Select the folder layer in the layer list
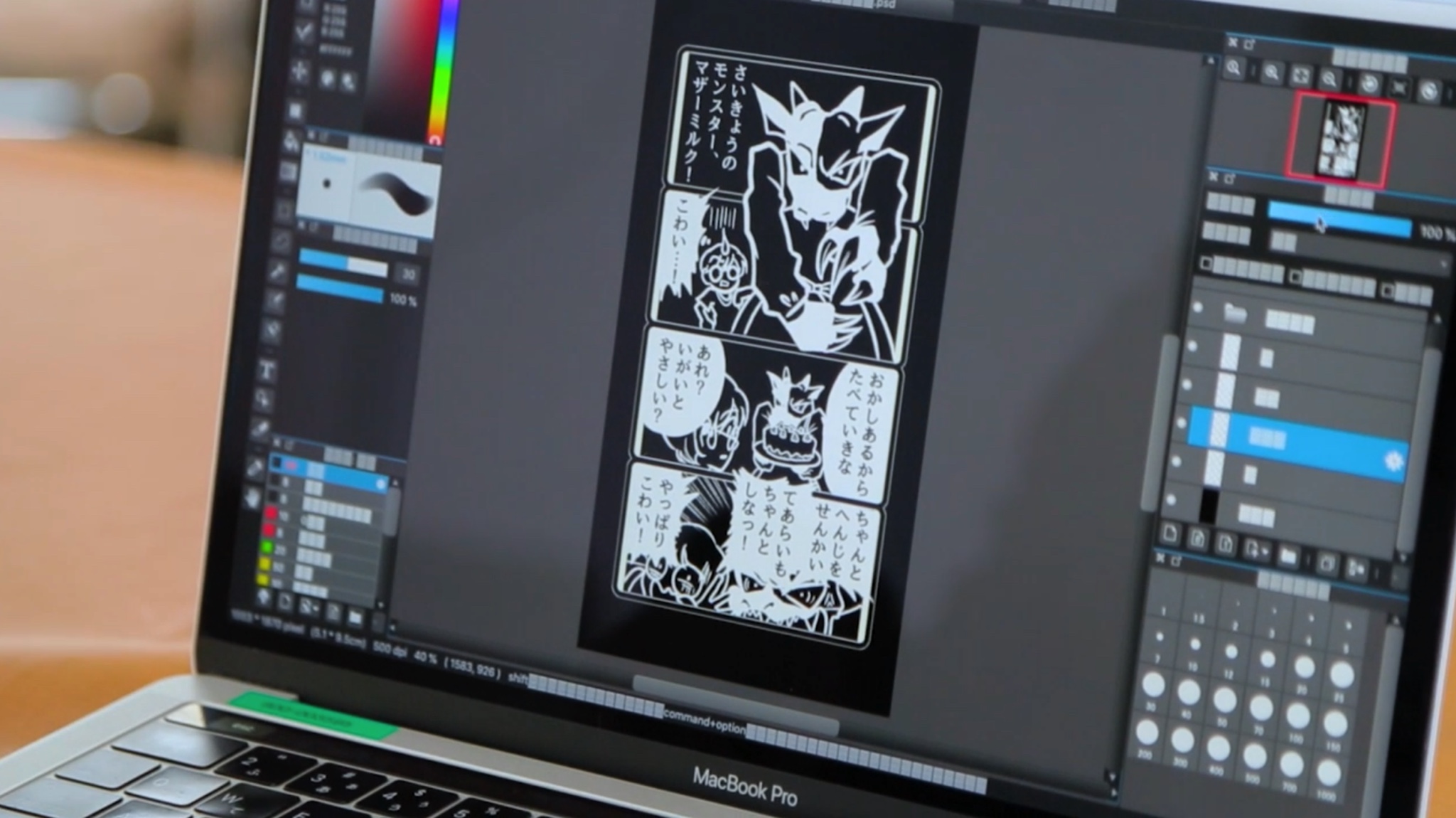 pyautogui.click(x=1291, y=322)
